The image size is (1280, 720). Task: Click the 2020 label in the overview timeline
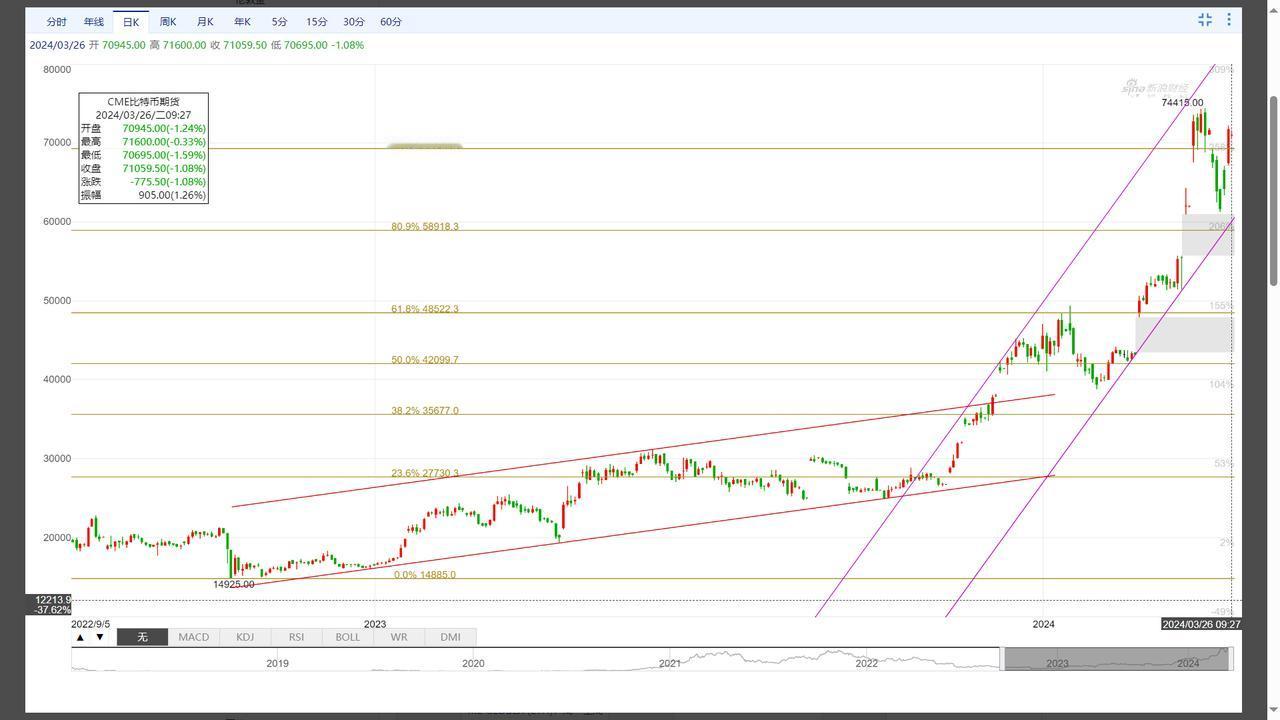click(x=473, y=663)
